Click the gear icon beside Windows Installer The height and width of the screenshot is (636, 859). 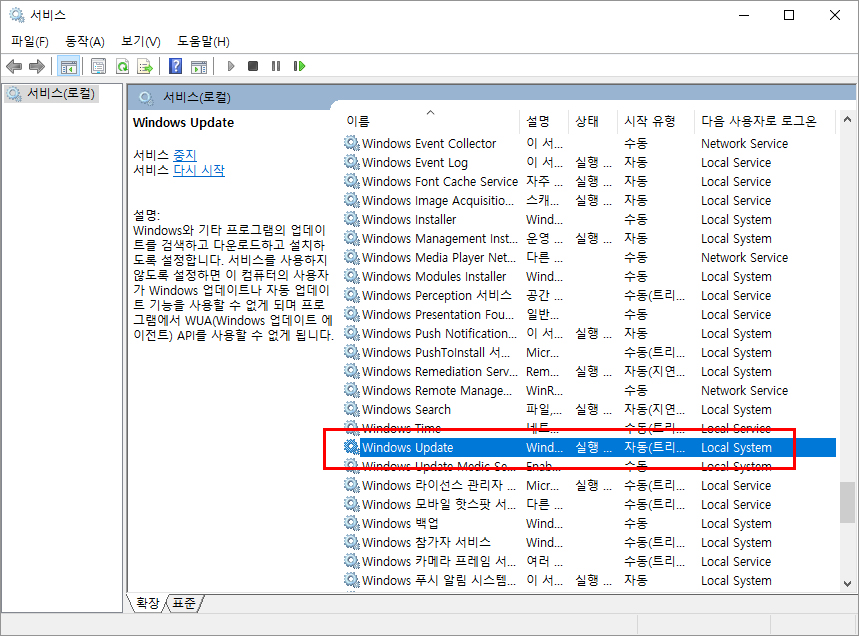pos(351,219)
